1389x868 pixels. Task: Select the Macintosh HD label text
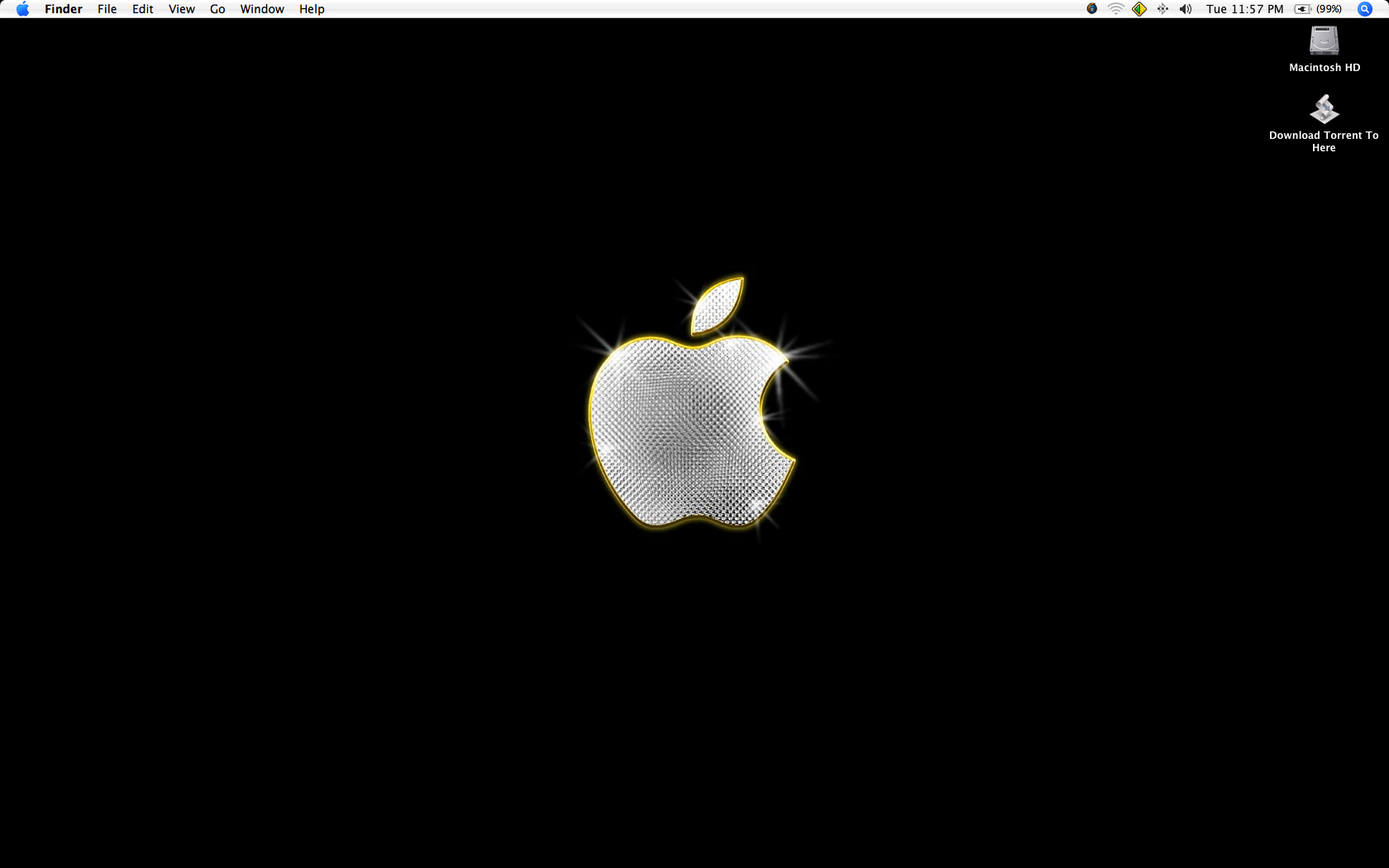coord(1324,67)
